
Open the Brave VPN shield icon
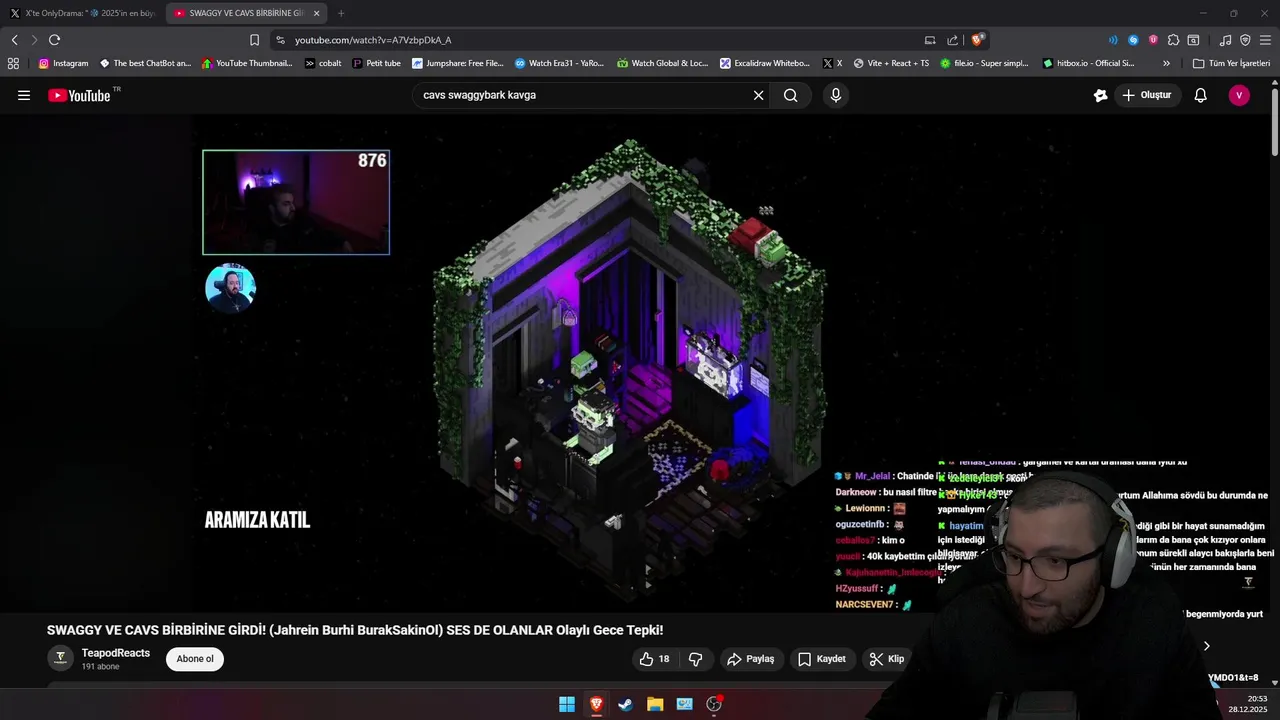pyautogui.click(x=1245, y=40)
